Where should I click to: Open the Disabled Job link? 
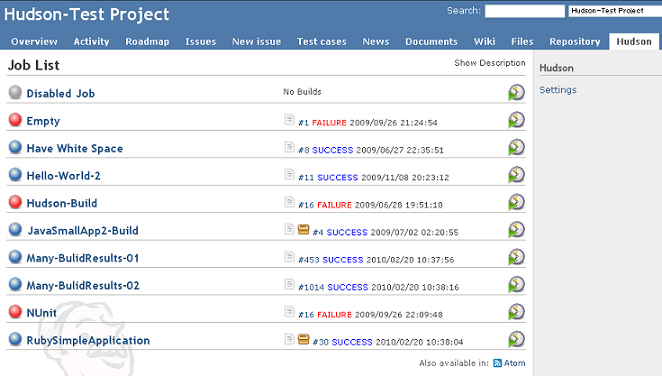coord(60,93)
